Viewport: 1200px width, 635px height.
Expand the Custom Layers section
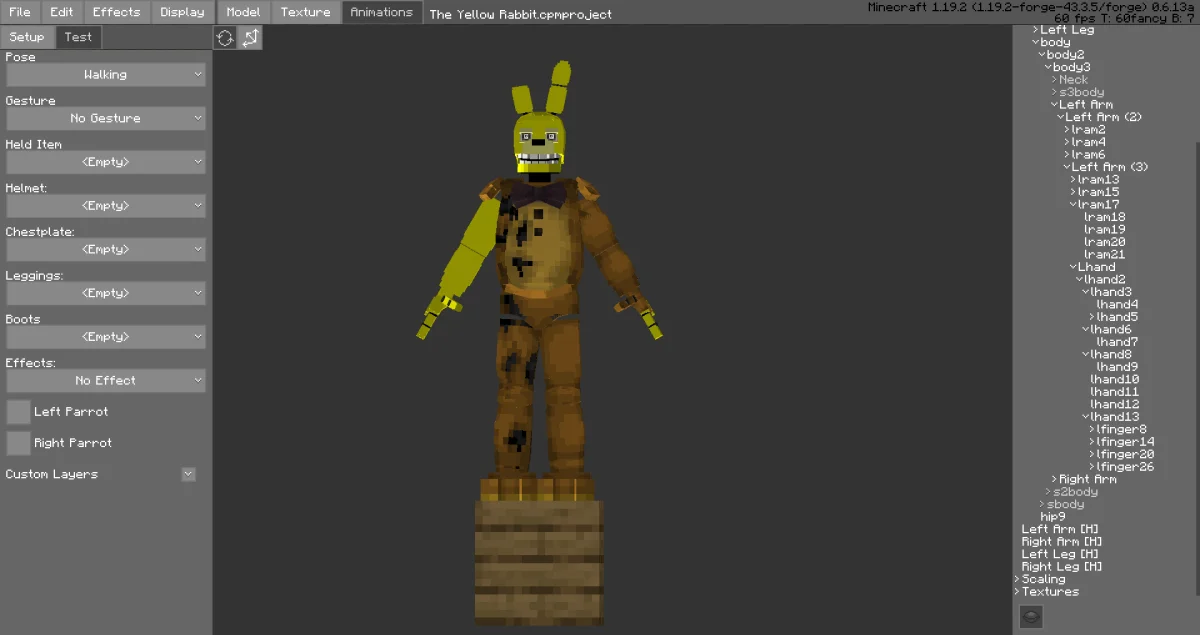click(188, 474)
